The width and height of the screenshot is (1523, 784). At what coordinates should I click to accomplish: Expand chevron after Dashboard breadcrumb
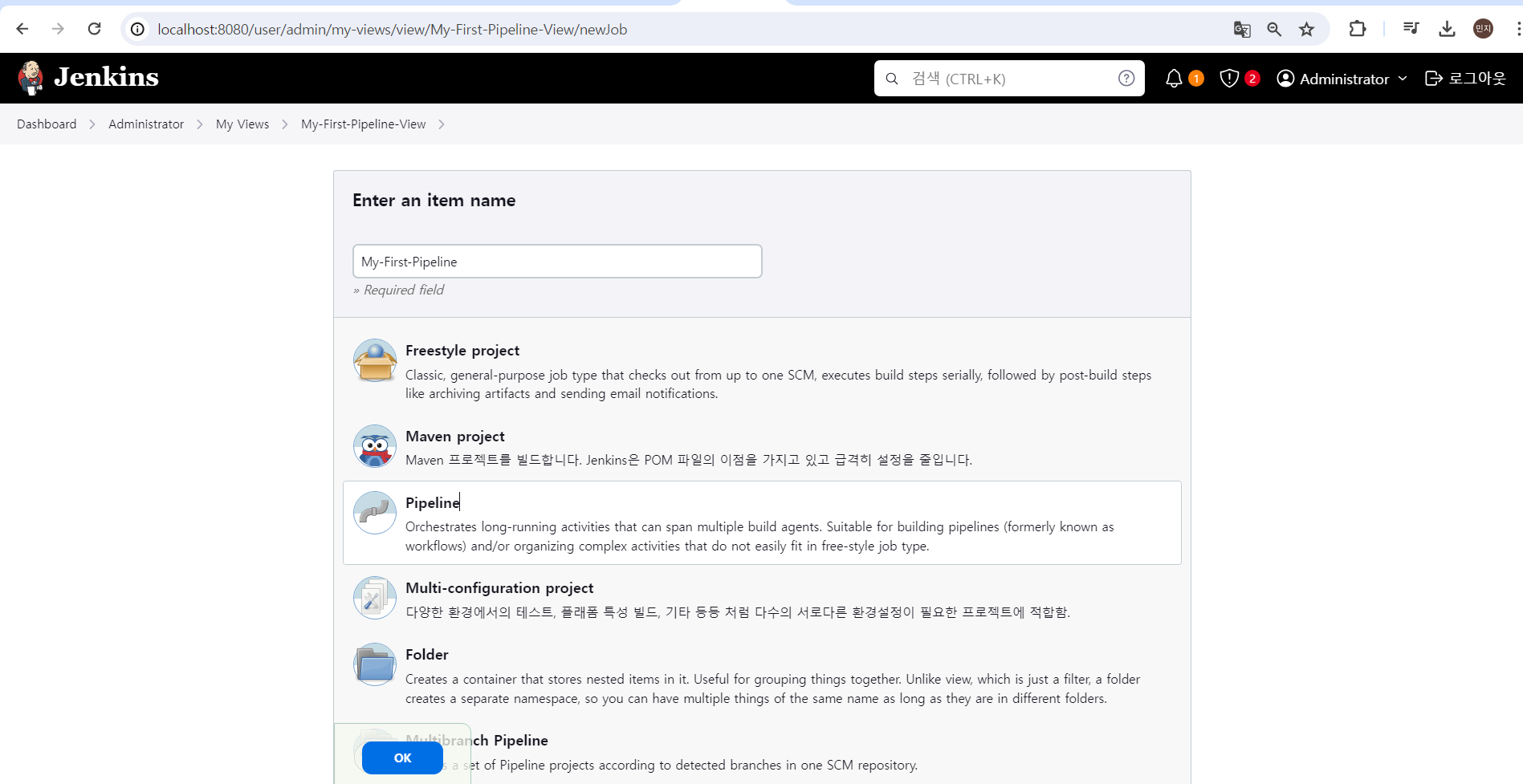[92, 124]
